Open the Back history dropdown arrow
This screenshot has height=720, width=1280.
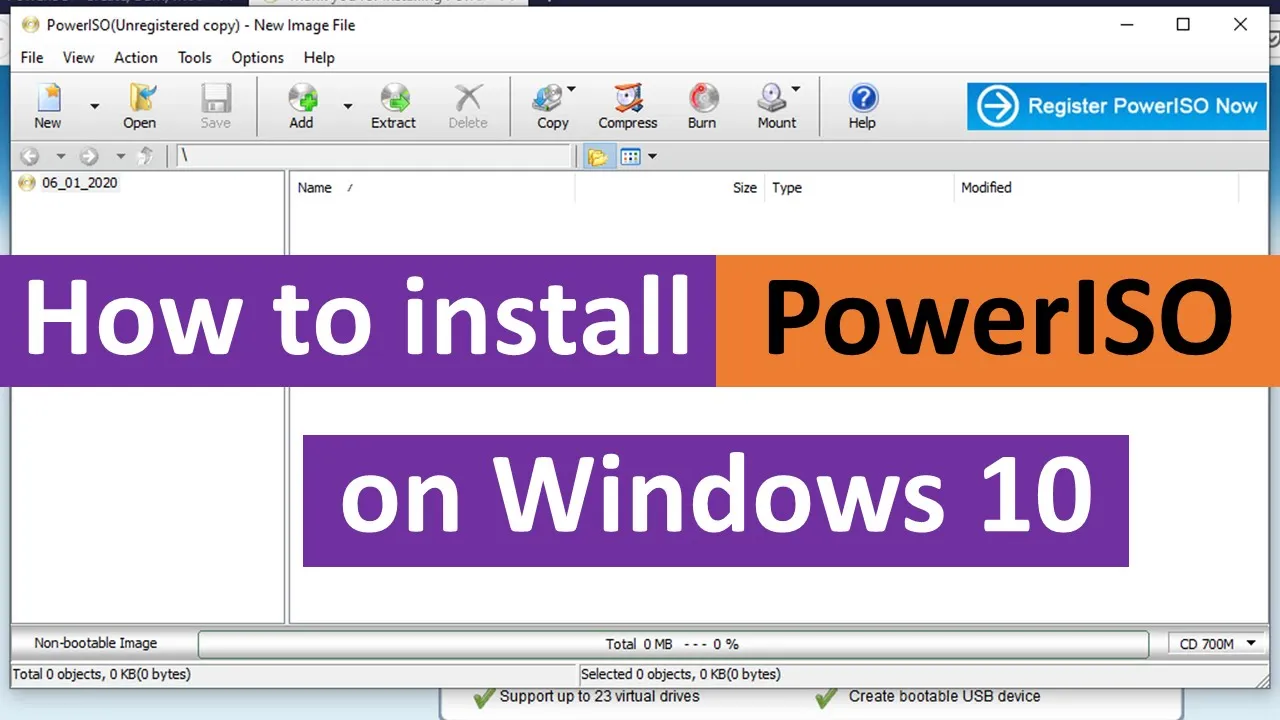click(x=60, y=156)
